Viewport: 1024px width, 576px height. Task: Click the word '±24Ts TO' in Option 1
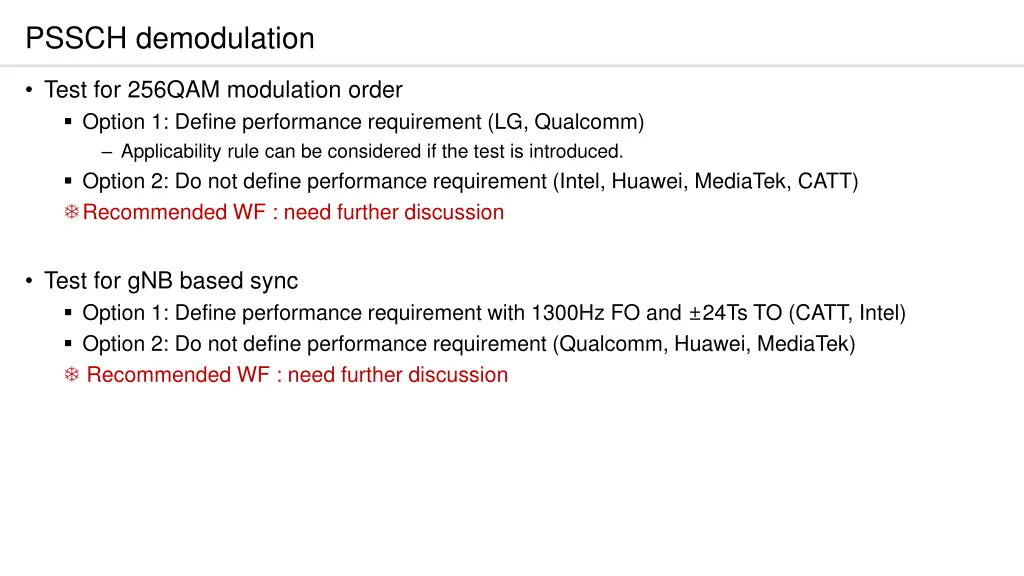tap(735, 313)
